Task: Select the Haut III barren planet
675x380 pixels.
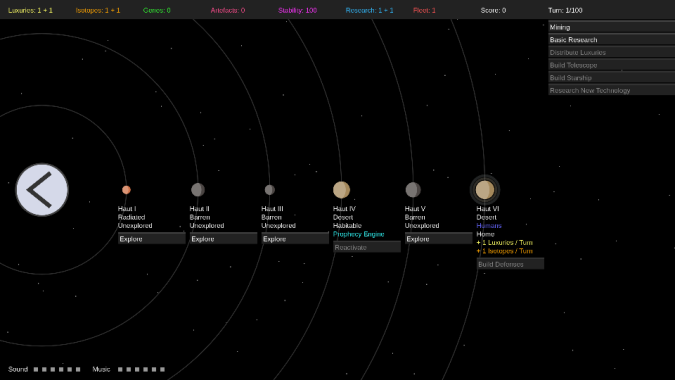Action: click(x=269, y=190)
